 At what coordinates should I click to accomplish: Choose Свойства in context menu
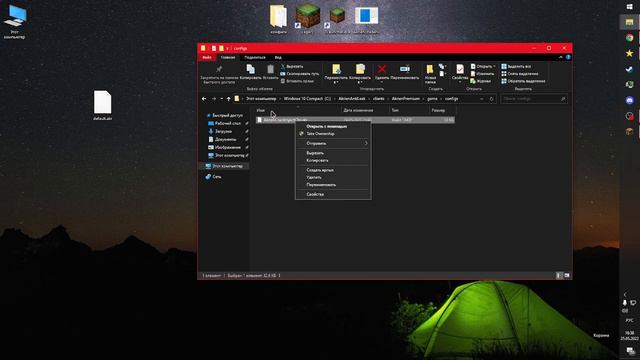click(x=333, y=194)
